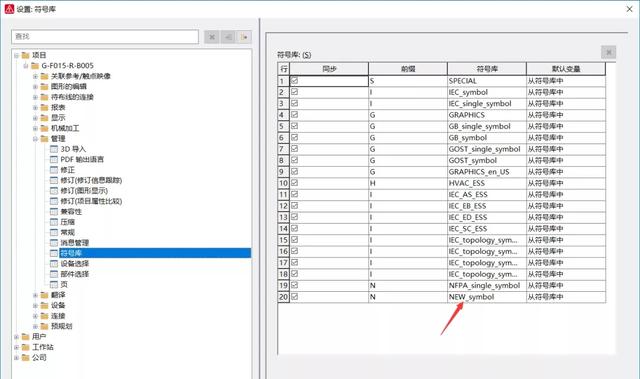
Task: Click the IEC_single_symbol library cell
Action: pos(487,104)
